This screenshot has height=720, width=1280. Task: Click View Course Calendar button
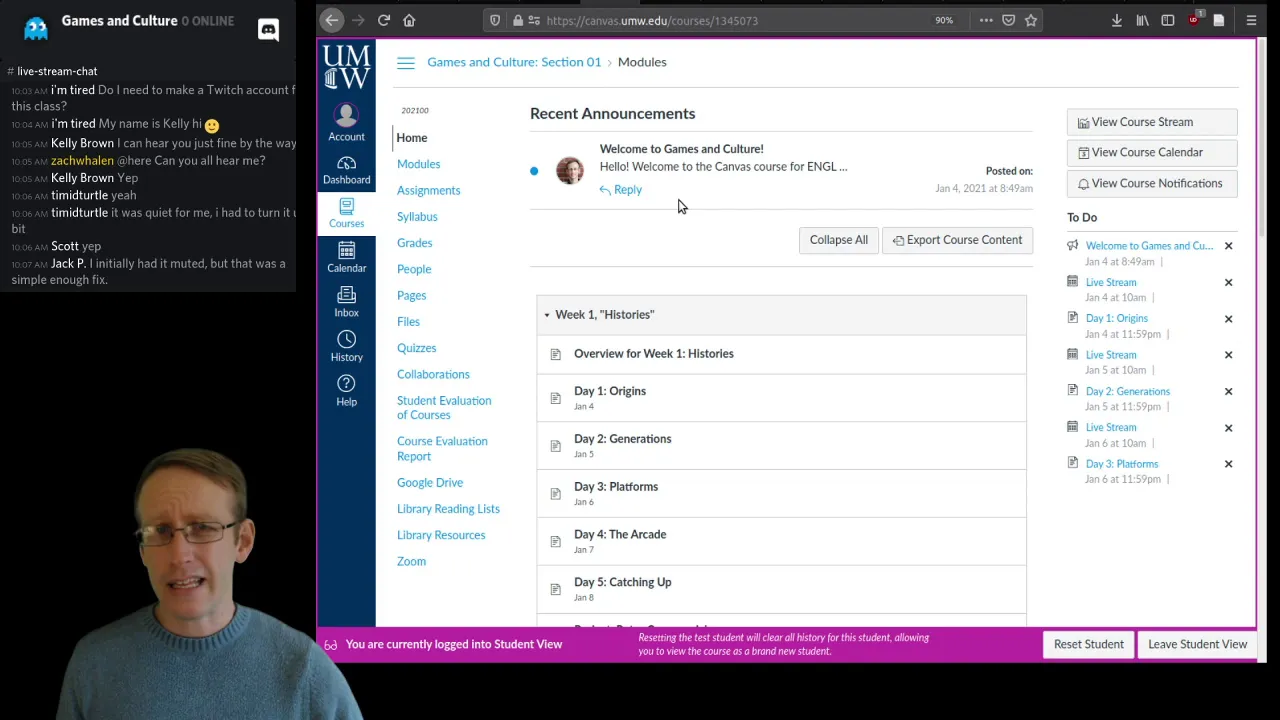pos(1152,153)
